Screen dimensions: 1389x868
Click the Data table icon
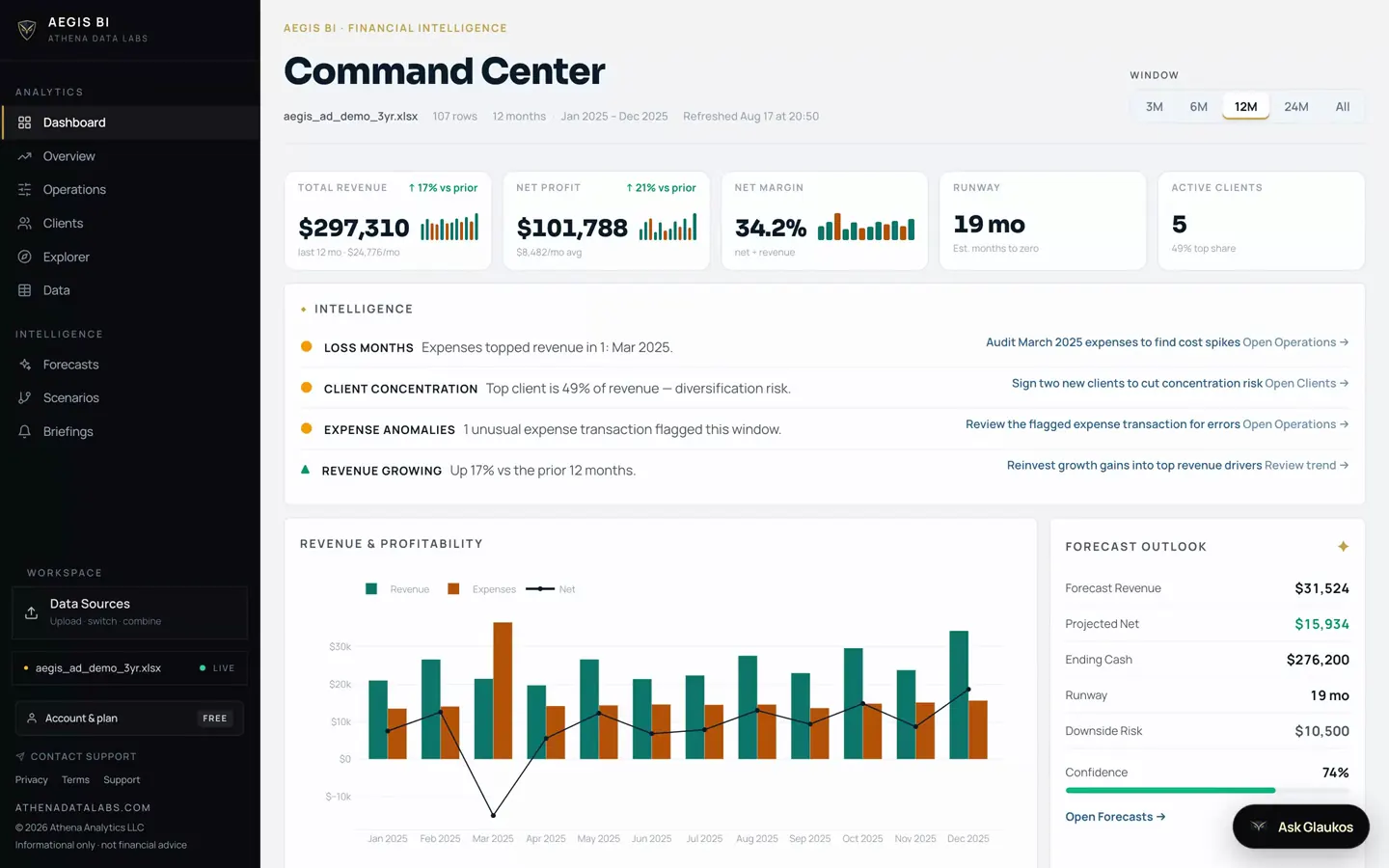25,290
